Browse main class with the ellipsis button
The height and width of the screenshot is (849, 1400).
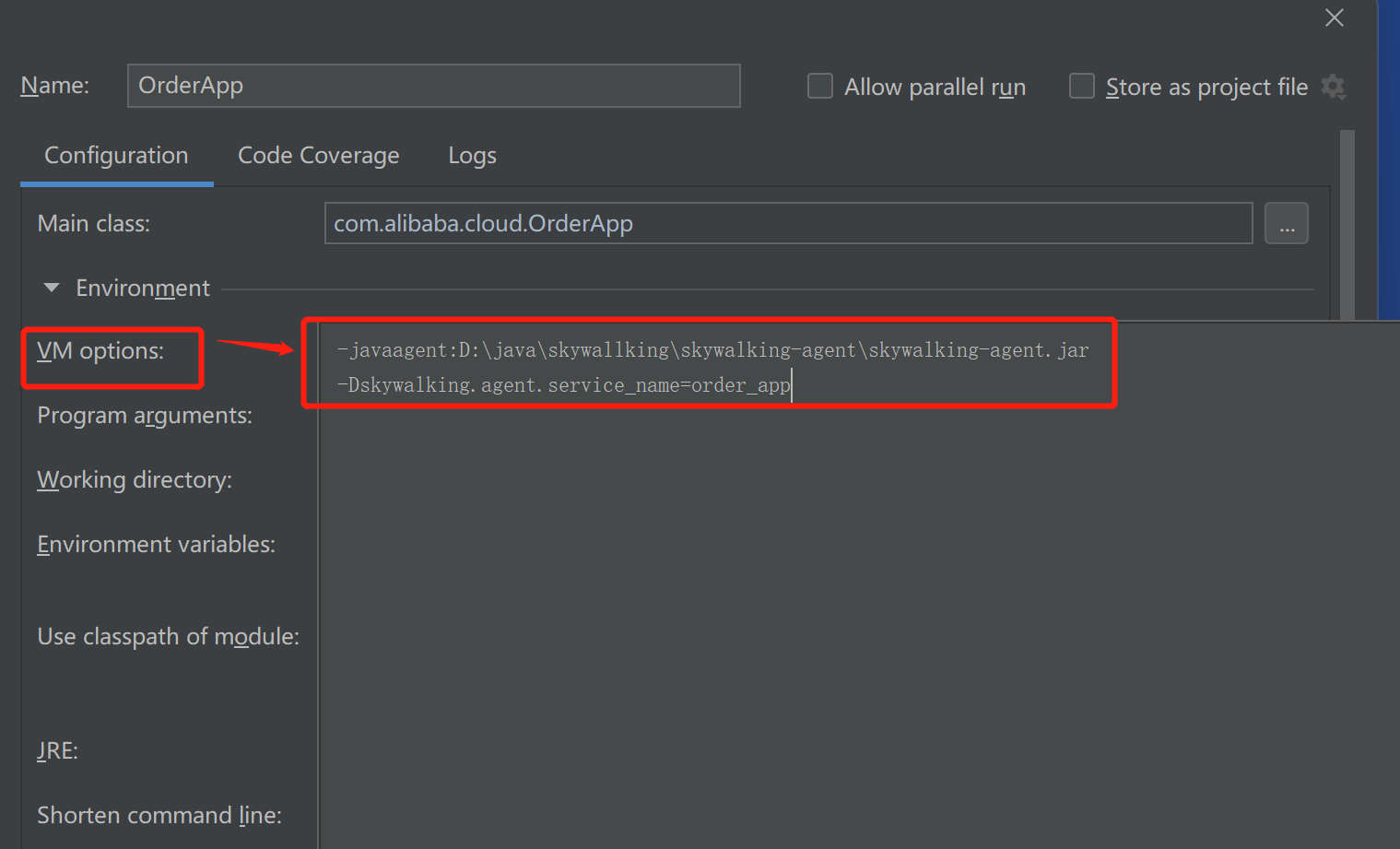click(x=1286, y=223)
